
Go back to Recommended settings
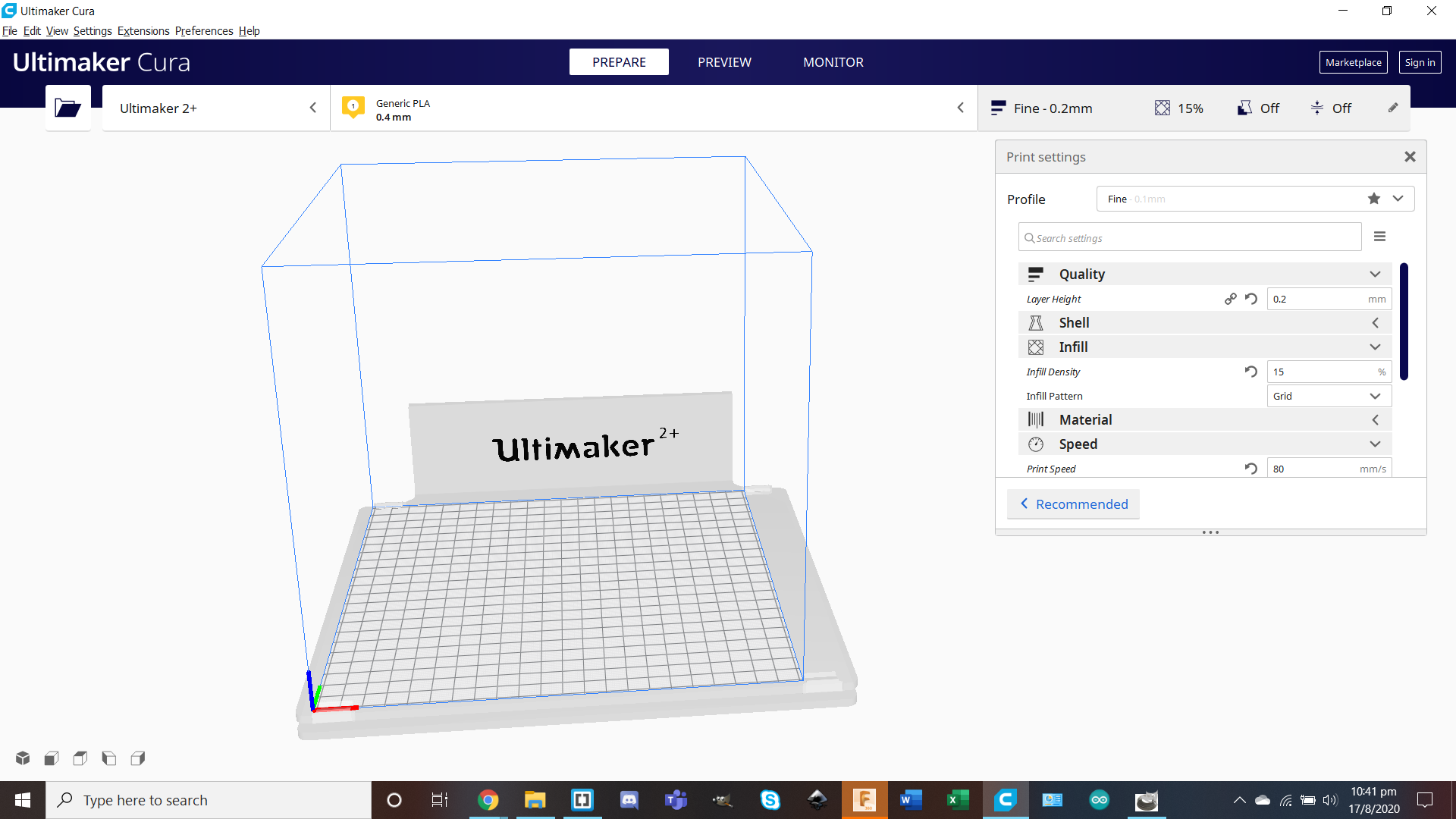[x=1073, y=504]
